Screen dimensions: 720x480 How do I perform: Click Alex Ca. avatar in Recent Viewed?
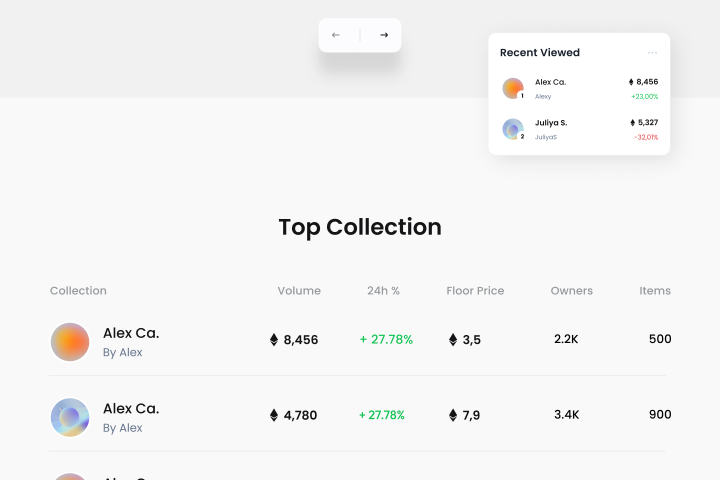coord(513,88)
